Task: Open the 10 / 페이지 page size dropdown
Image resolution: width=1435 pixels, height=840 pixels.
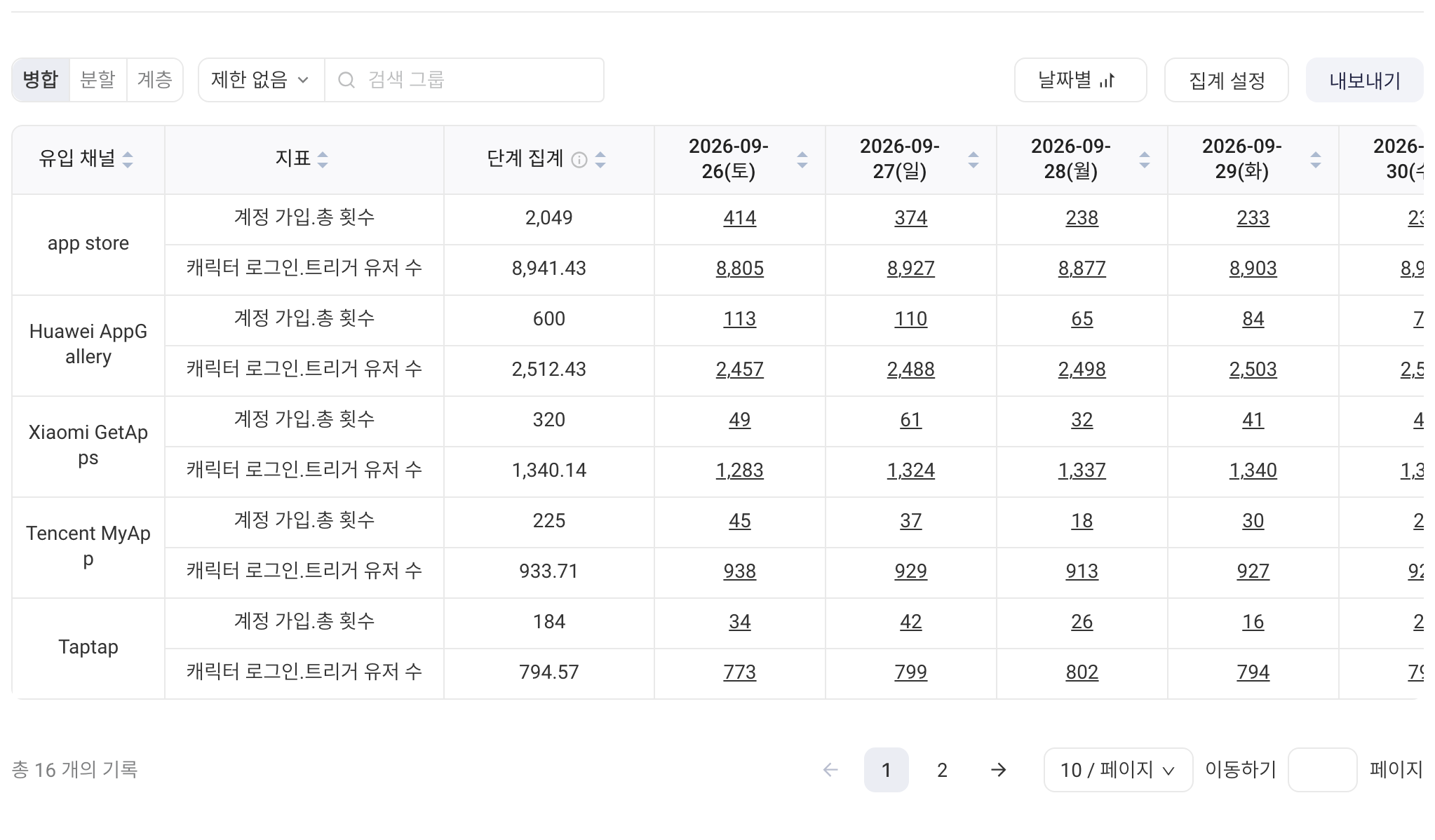Action: (x=1118, y=770)
